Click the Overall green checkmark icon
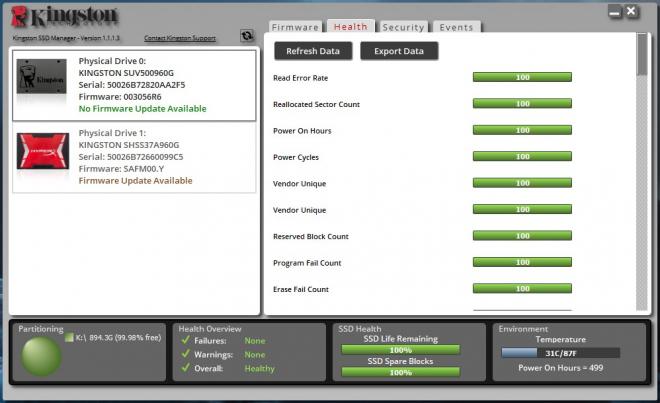Screen dimensions: 660x403 [185, 368]
